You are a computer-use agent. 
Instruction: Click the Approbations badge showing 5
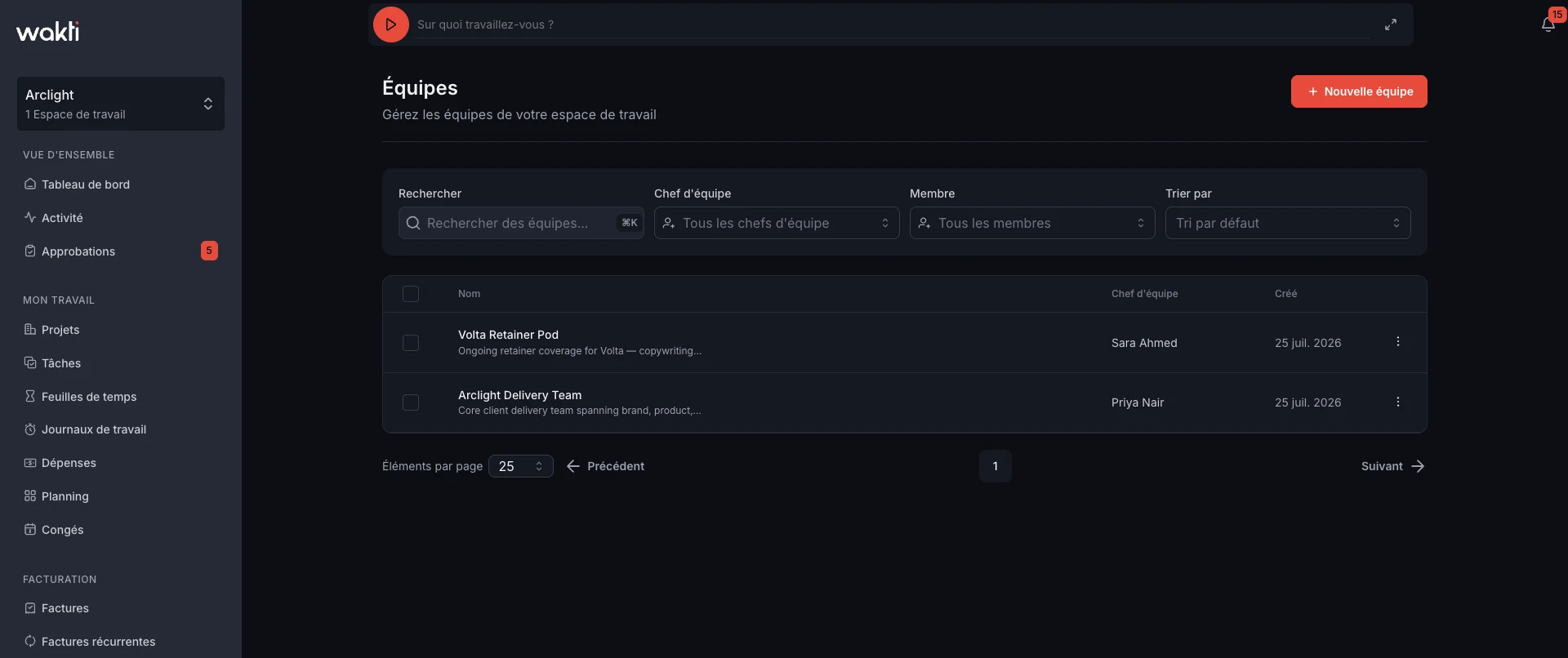click(209, 251)
